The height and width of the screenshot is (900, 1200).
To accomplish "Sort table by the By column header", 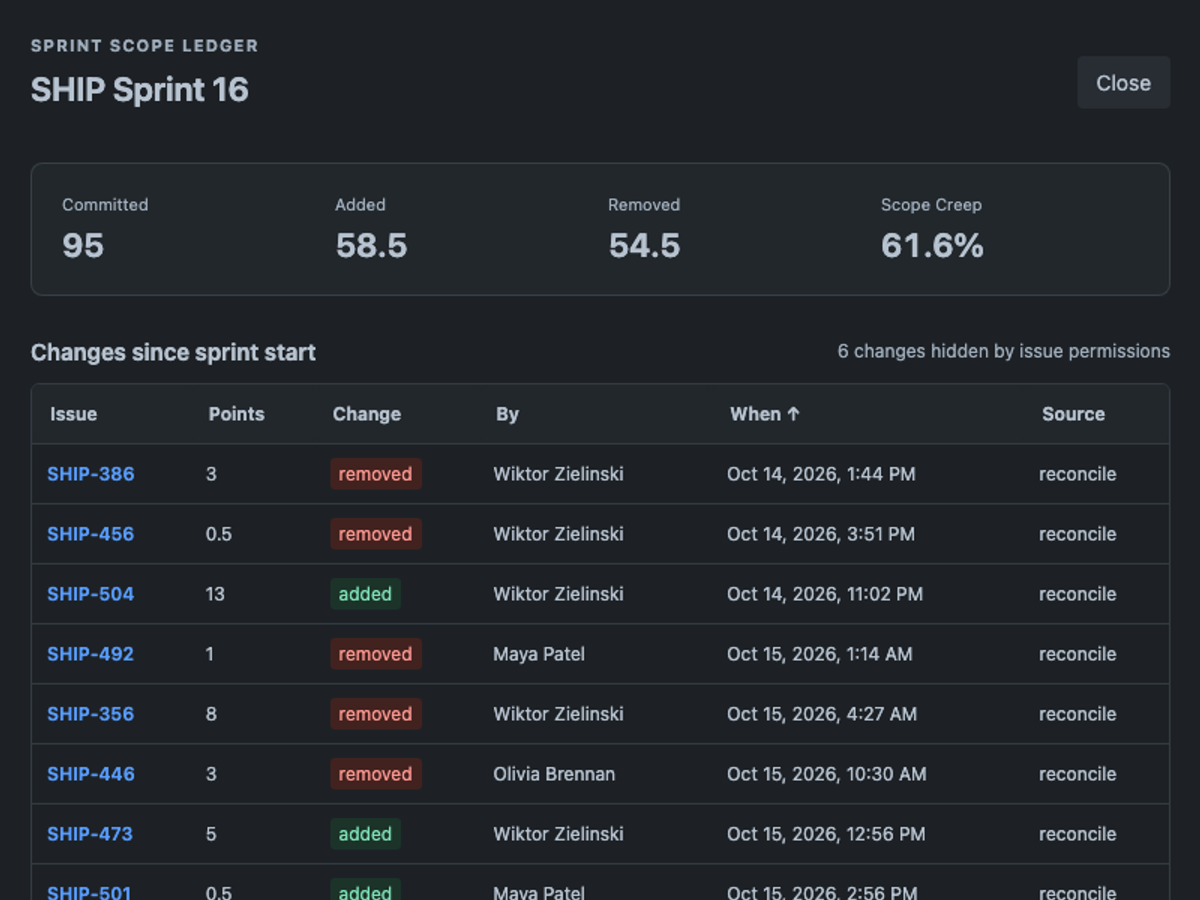I will 507,414.
